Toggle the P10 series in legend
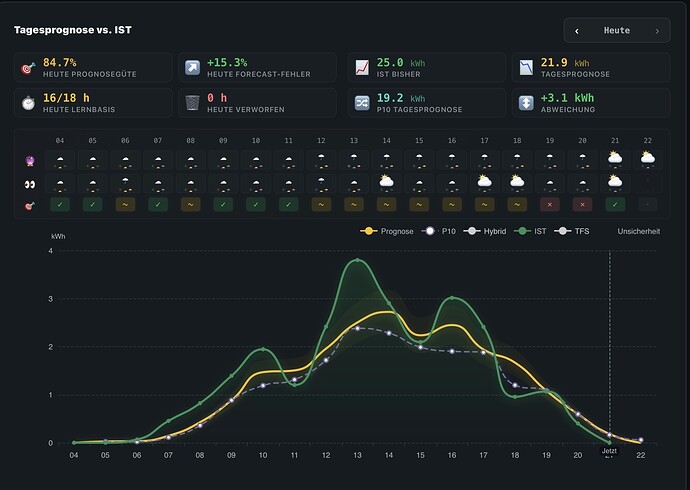Screen dimensions: 690x490 438,231
